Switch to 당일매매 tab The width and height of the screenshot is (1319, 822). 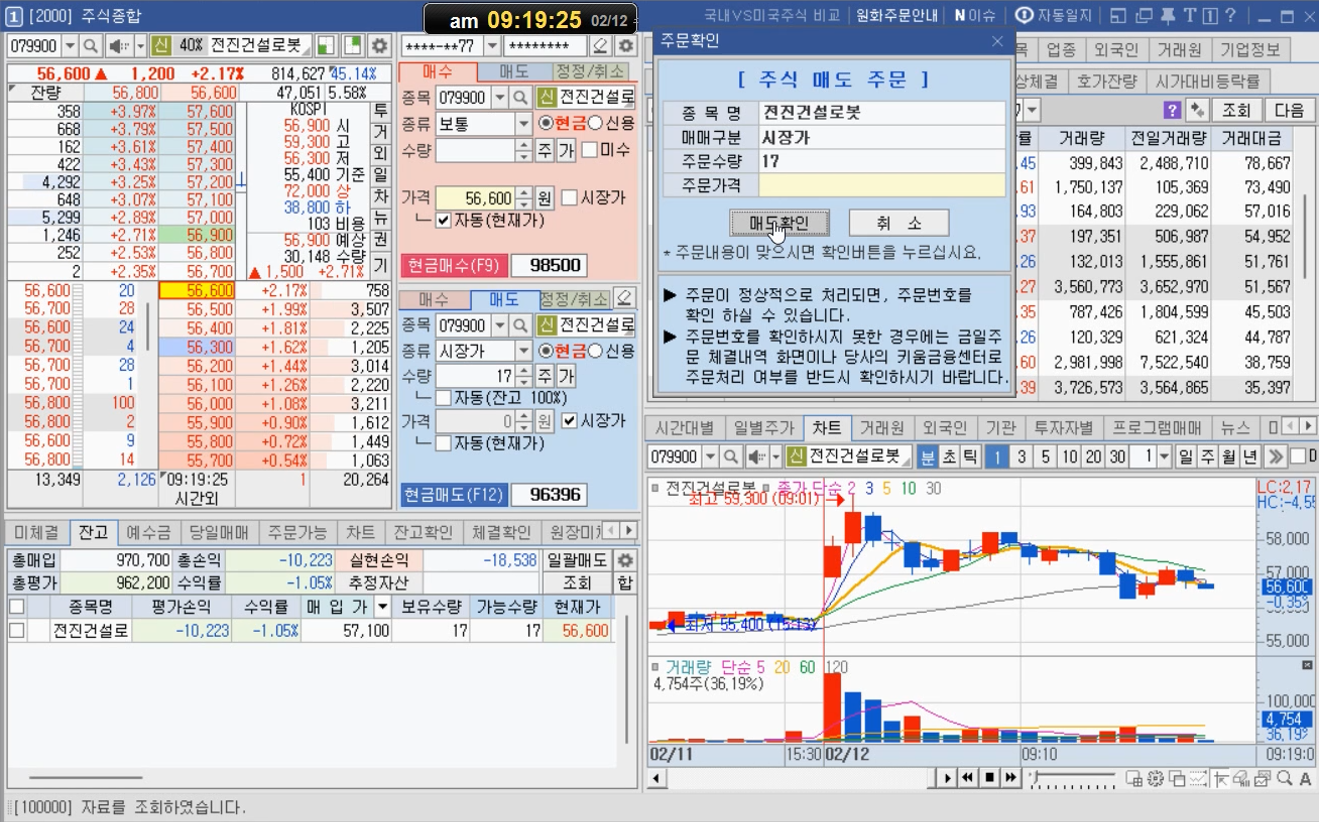(x=217, y=532)
